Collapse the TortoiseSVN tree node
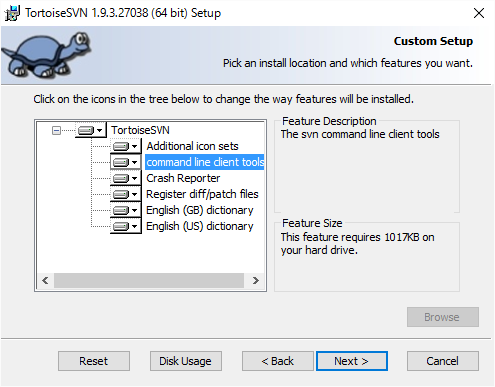 56,130
